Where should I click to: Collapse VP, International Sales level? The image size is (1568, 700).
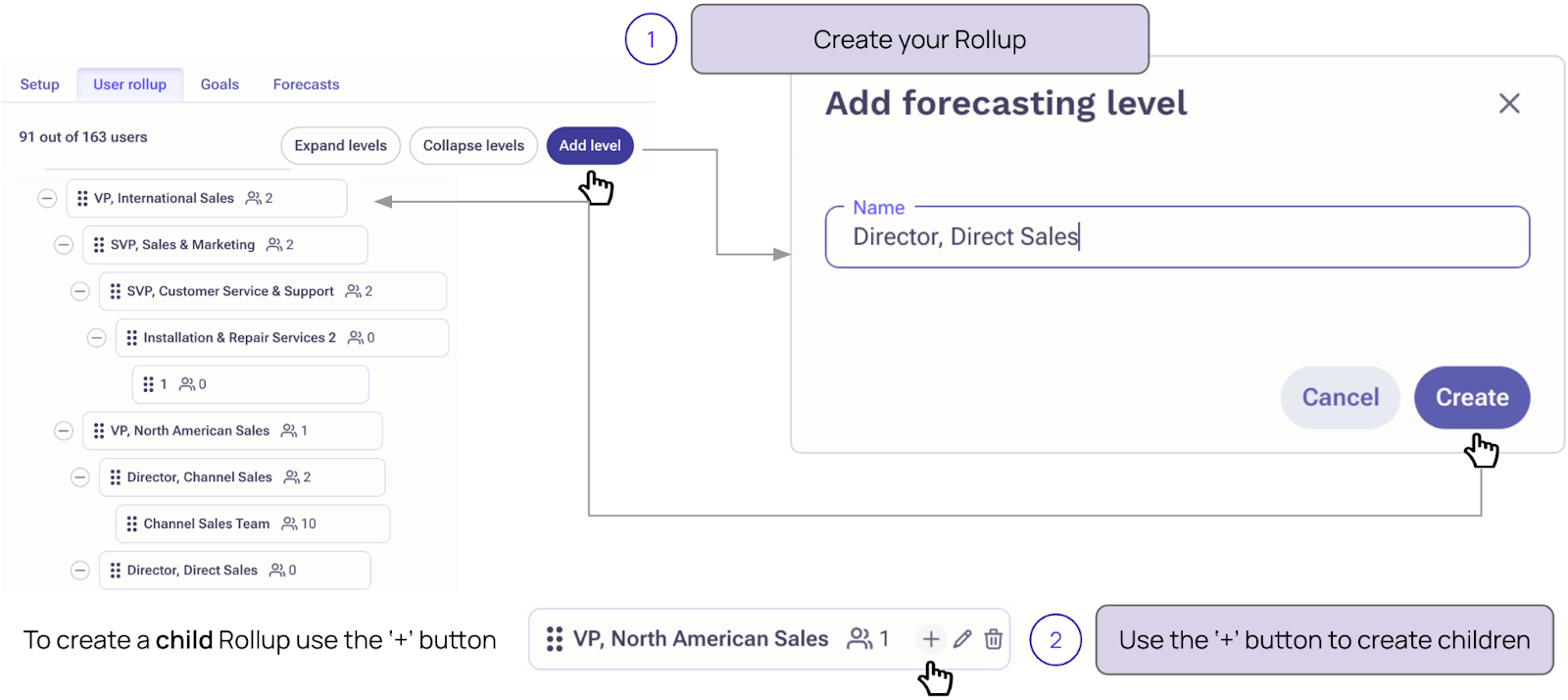(x=47, y=198)
